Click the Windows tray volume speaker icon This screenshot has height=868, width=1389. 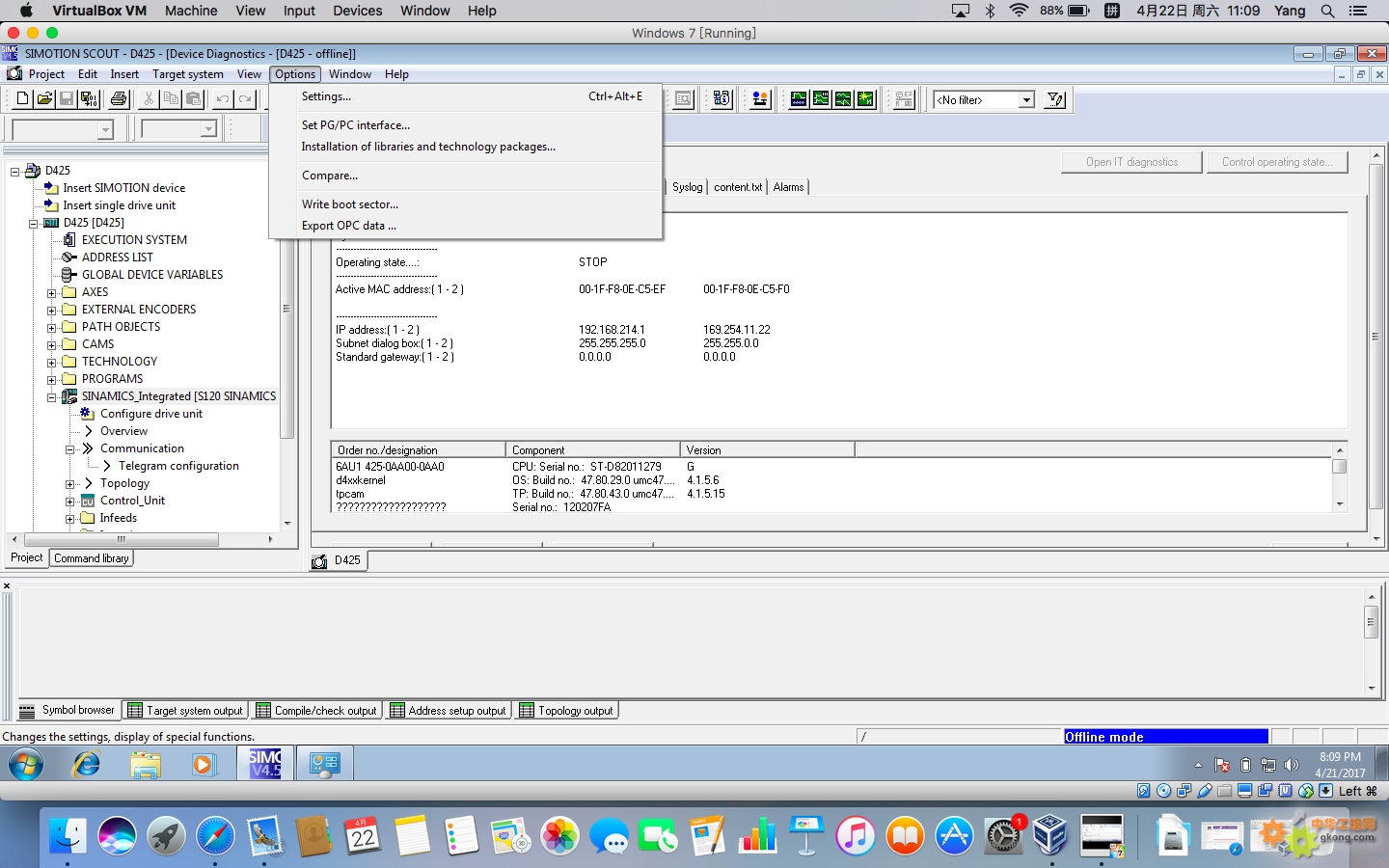(x=1292, y=765)
